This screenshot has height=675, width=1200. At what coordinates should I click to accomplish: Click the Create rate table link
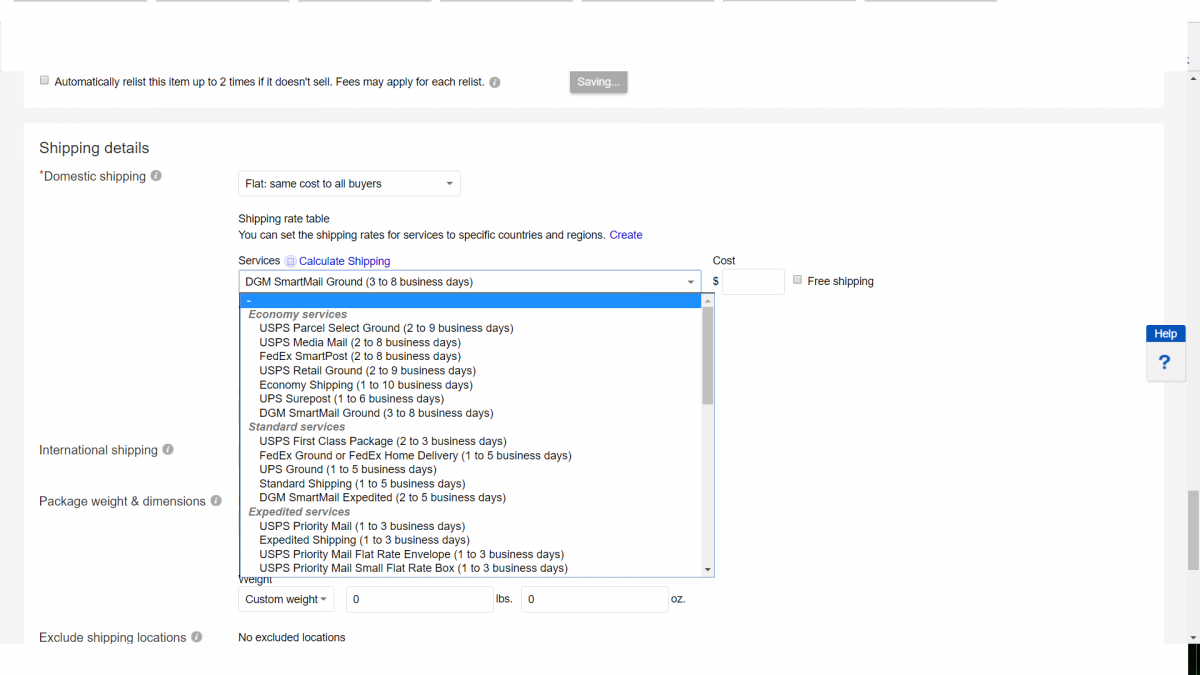(x=626, y=235)
